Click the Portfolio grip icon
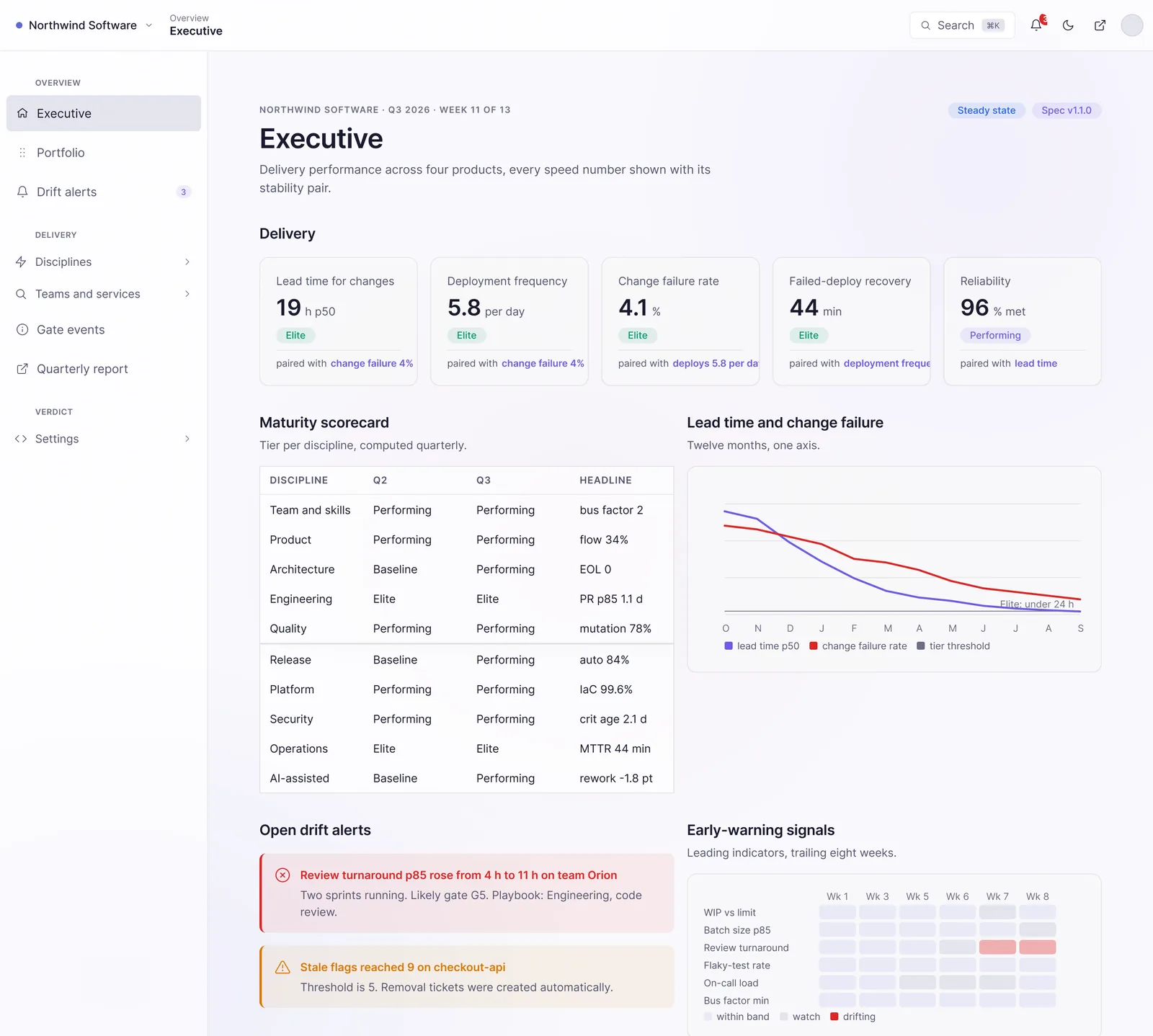Screen dimensions: 1153x1036 coord(22,153)
